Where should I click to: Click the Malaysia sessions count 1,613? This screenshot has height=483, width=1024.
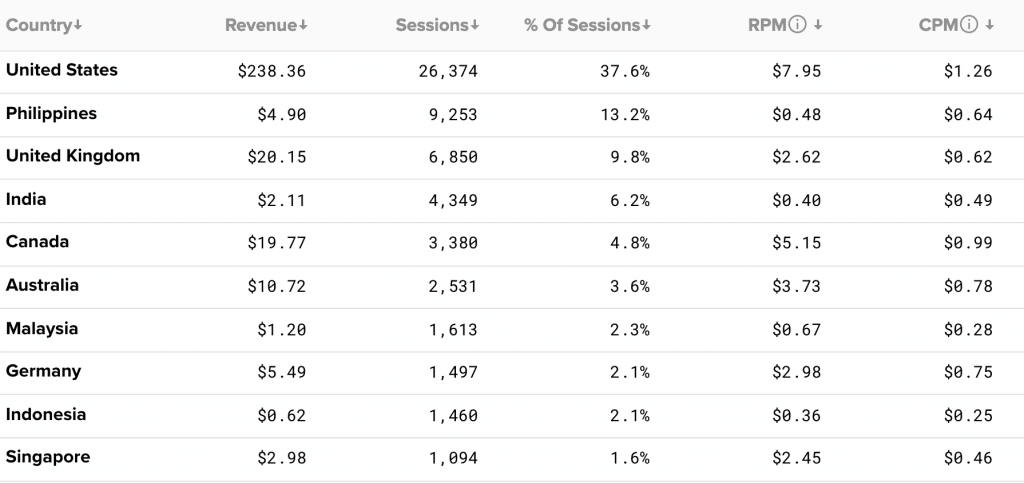453,330
